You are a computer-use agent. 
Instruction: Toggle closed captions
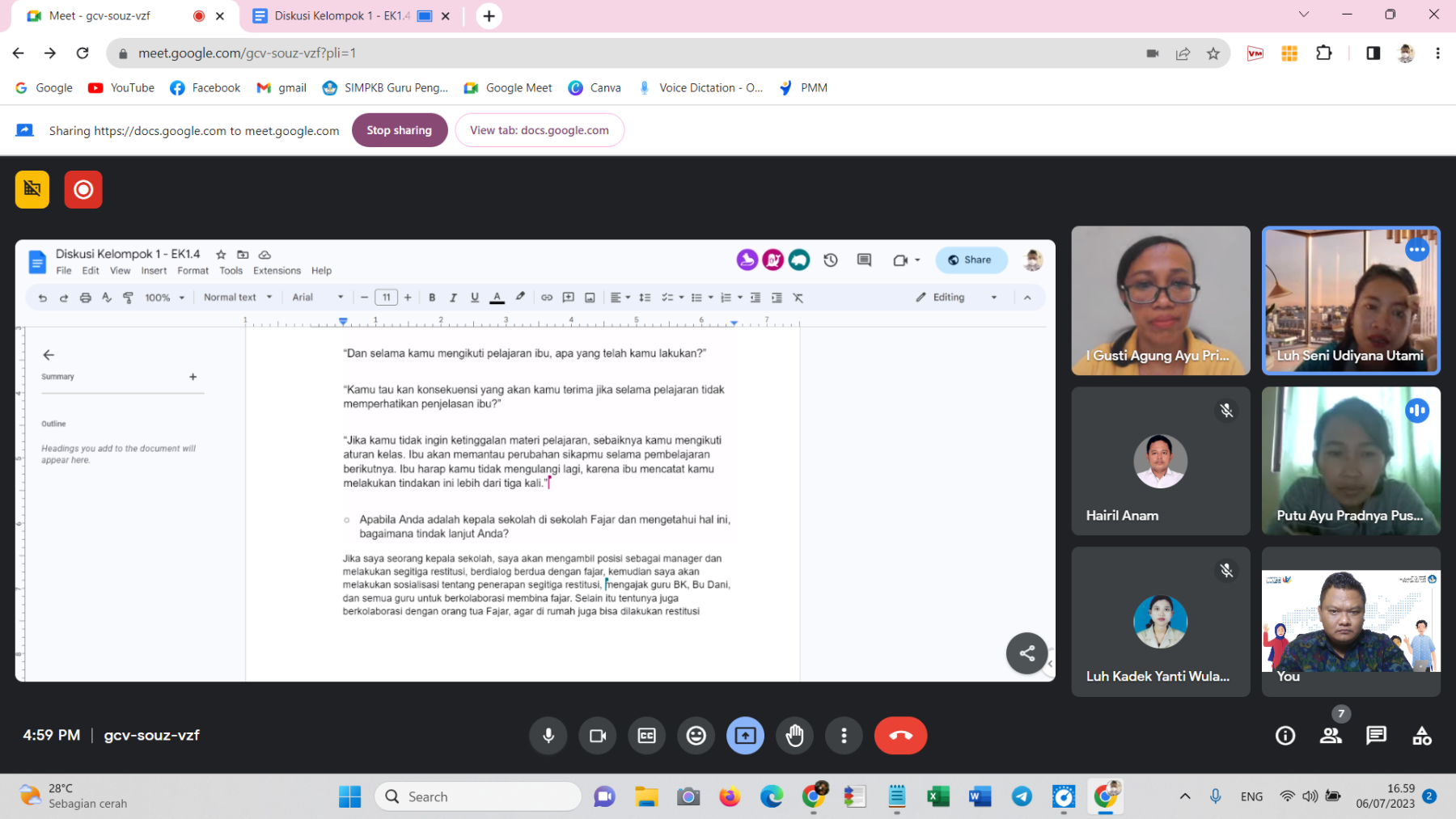pos(647,736)
